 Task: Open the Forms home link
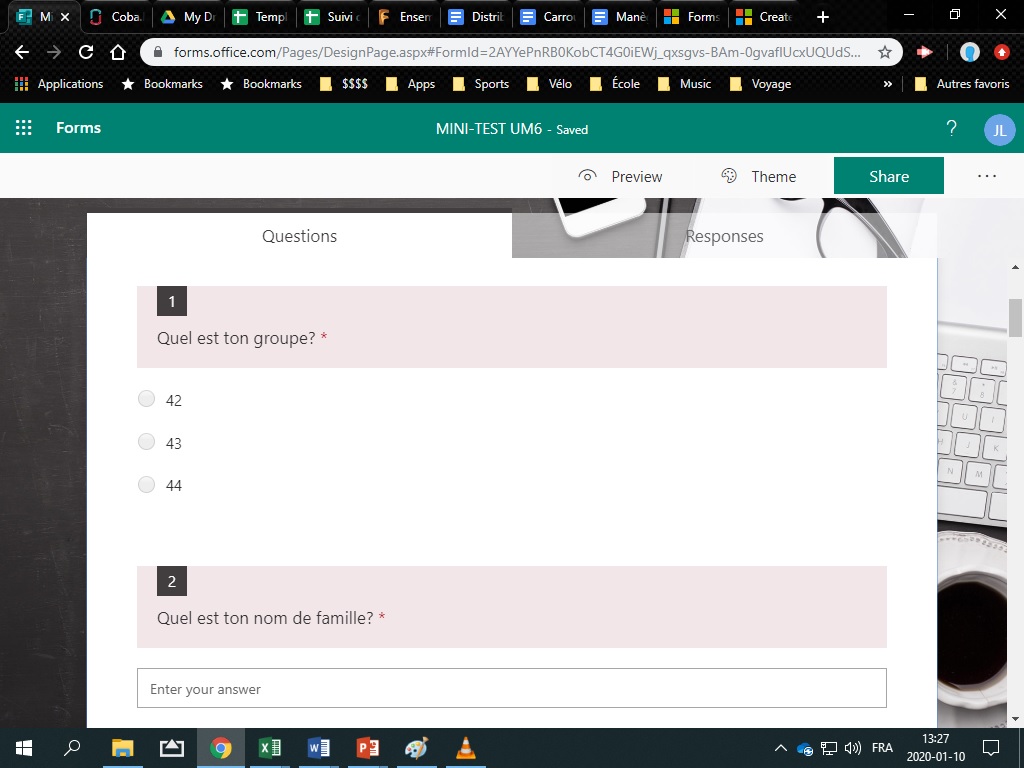(78, 128)
